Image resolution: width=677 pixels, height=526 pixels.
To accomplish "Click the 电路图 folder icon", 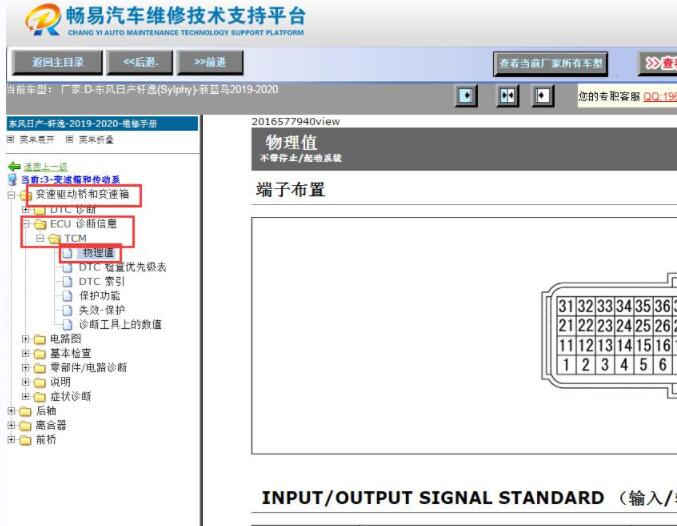I will pyautogui.click(x=40, y=339).
